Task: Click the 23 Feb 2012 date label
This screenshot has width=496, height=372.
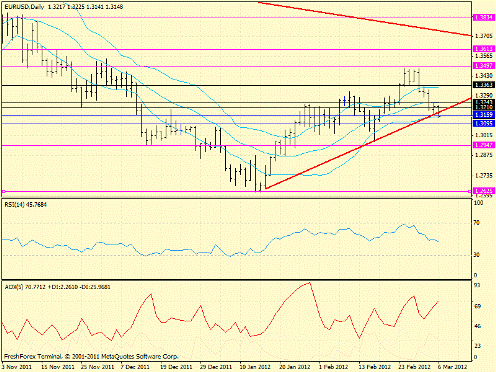Action: point(414,367)
